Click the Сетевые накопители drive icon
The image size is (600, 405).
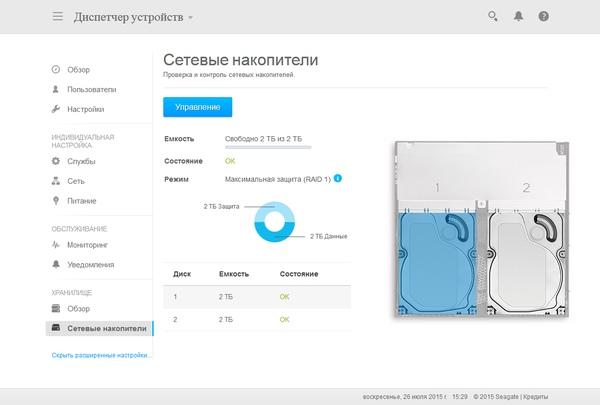click(56, 328)
